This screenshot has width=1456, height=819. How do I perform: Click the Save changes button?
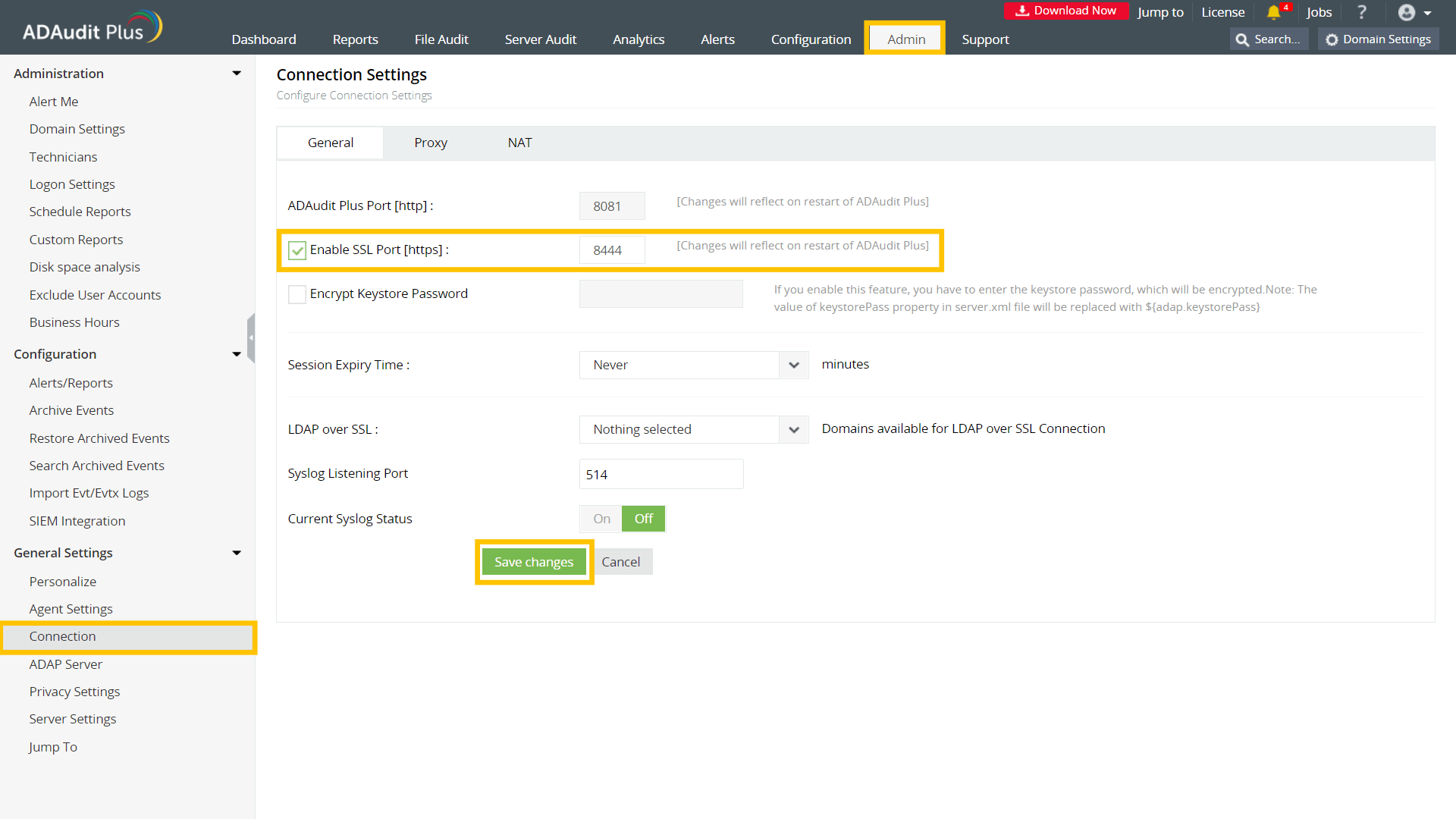pos(533,561)
